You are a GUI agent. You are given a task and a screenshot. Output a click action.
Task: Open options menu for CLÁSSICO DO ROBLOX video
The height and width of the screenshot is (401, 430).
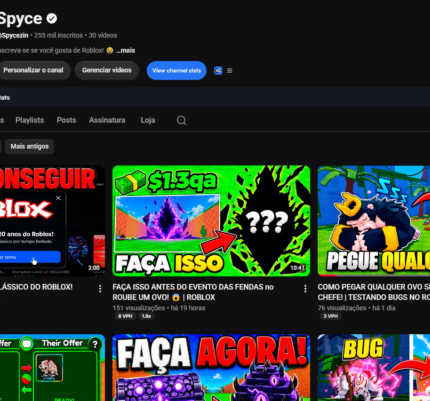pos(100,289)
